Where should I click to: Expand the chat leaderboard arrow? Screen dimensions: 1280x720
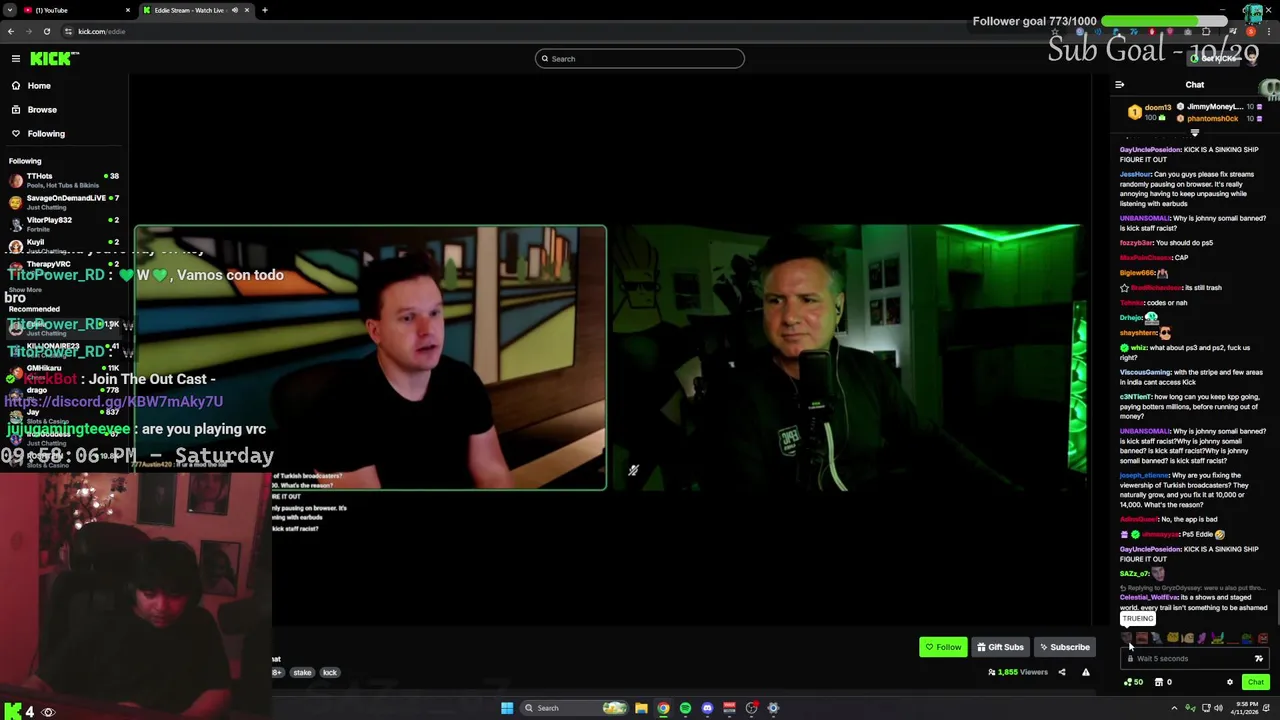point(1194,132)
